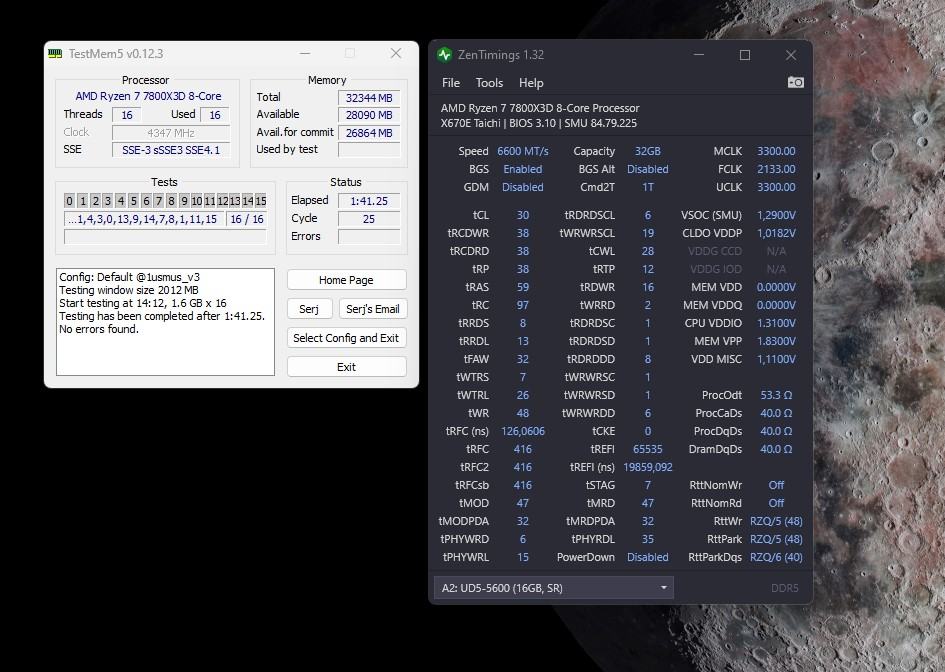Click the Cycle value 25 field
The height and width of the screenshot is (672, 945).
click(x=369, y=219)
